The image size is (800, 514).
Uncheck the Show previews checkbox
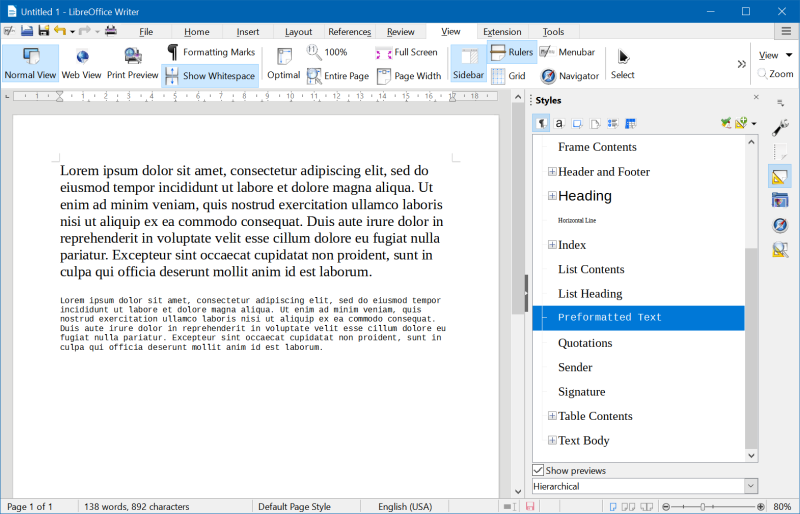[x=539, y=470]
